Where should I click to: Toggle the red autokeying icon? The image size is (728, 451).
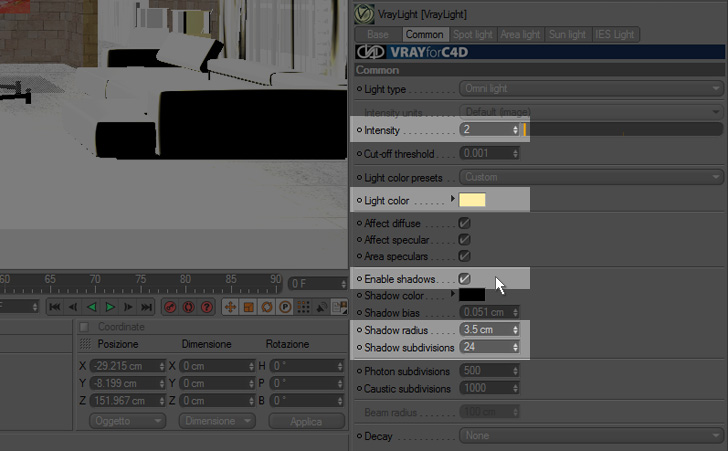click(x=188, y=307)
